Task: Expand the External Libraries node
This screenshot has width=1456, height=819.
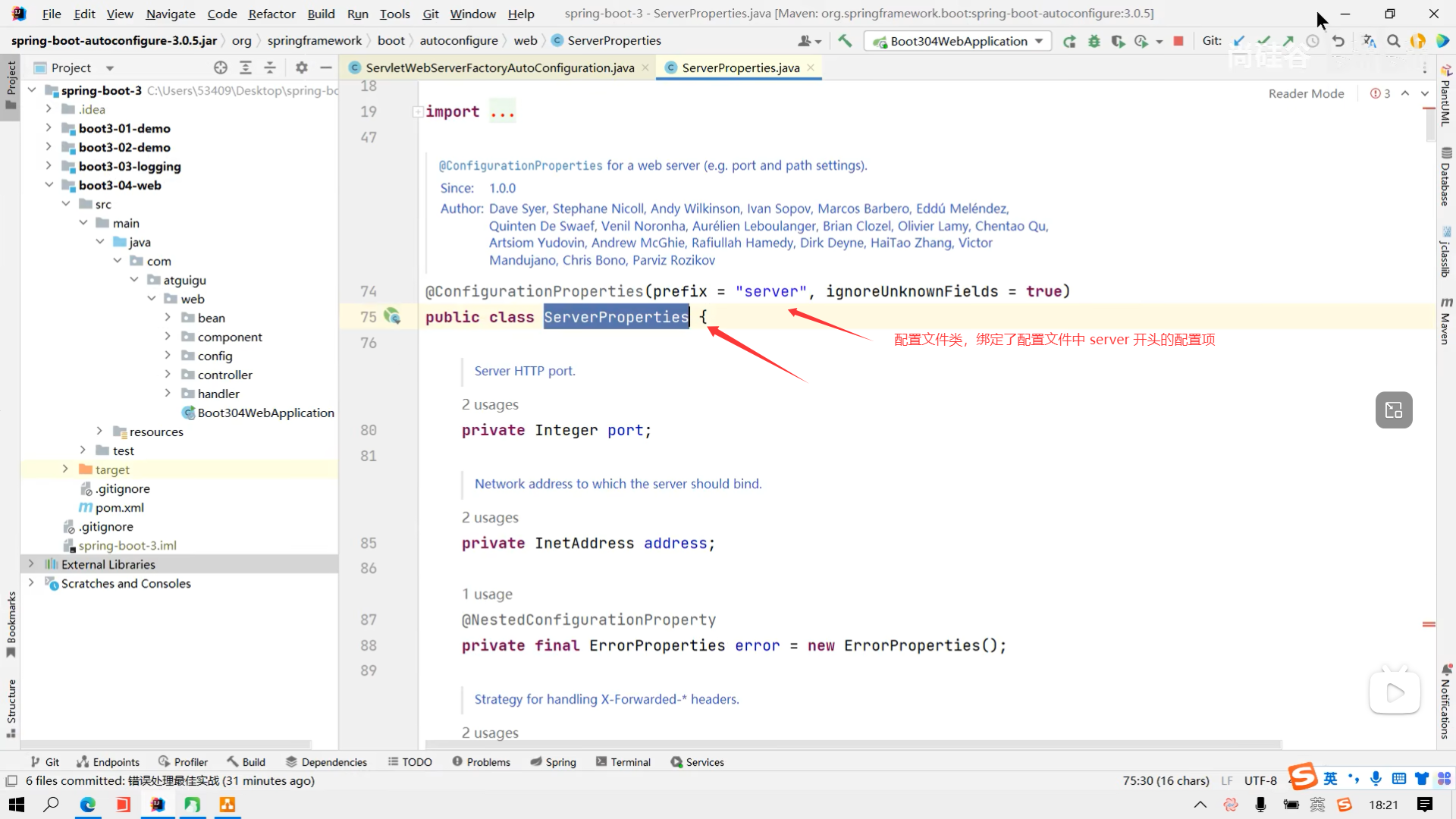Action: point(31,564)
